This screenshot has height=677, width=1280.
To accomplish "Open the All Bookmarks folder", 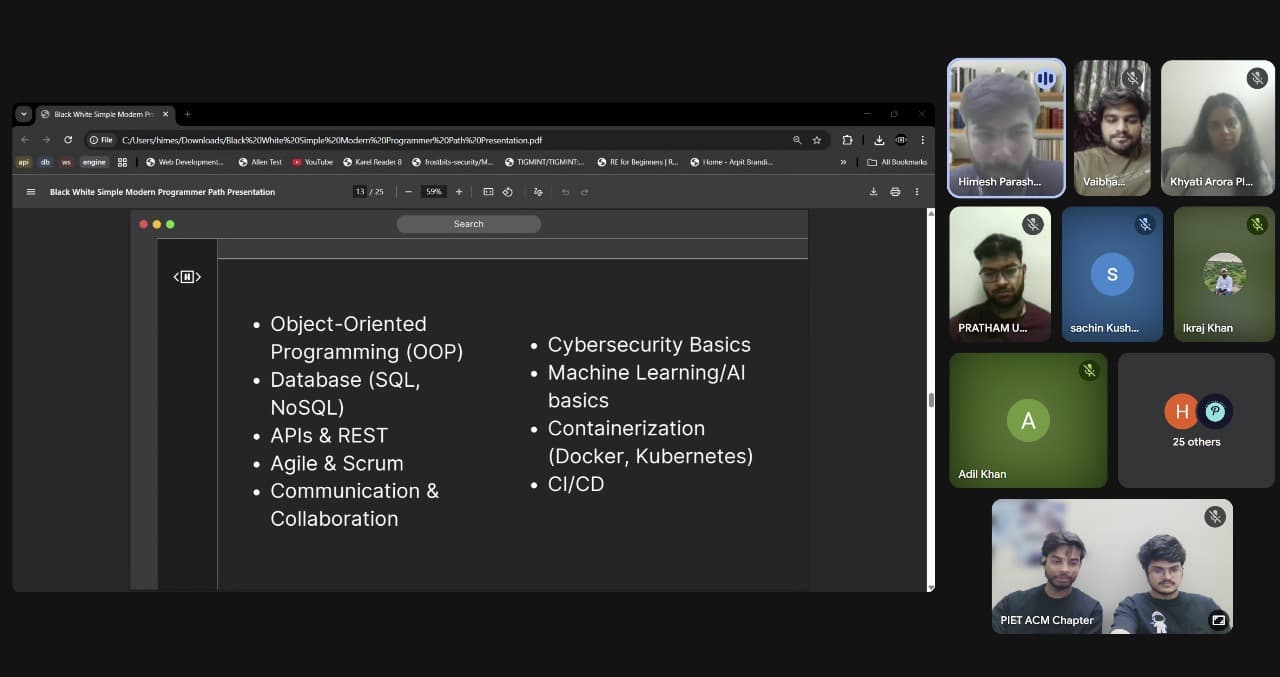I will tap(897, 162).
